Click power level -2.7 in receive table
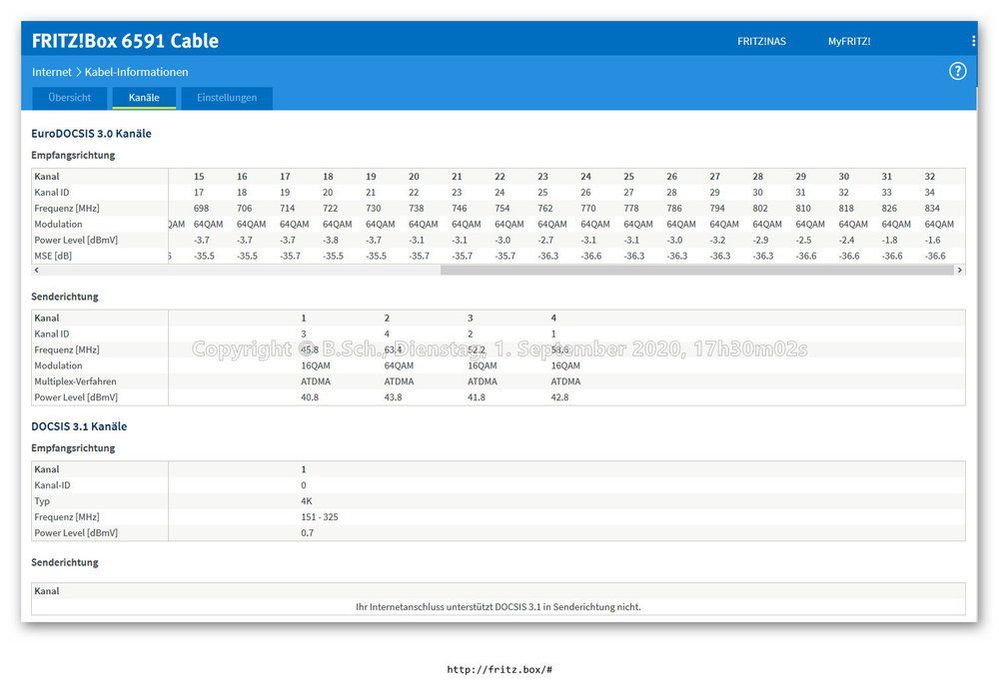This screenshot has height=696, width=999. point(545,240)
